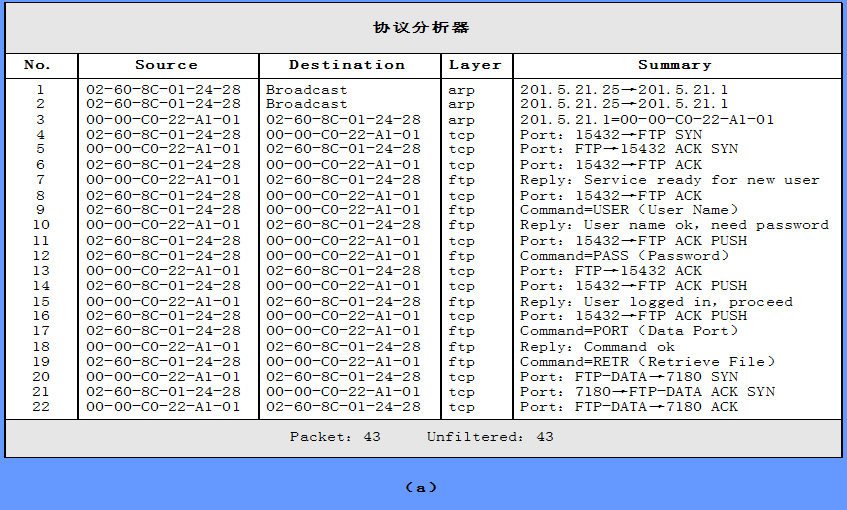Select summary 'Port: 15432→FTP SYN'
This screenshot has width=847, height=510.
(611, 135)
